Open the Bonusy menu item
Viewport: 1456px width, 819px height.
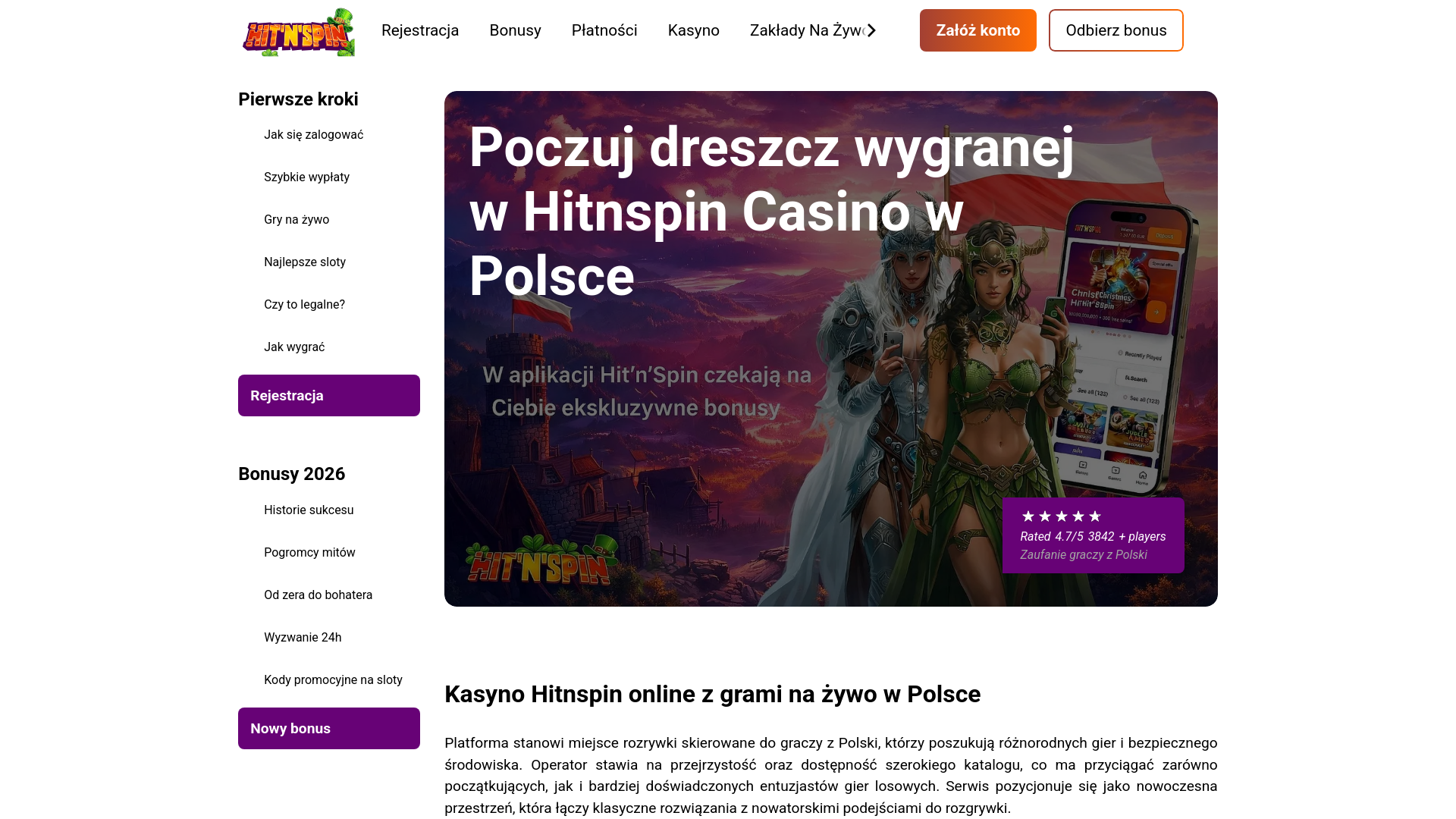[x=515, y=30]
